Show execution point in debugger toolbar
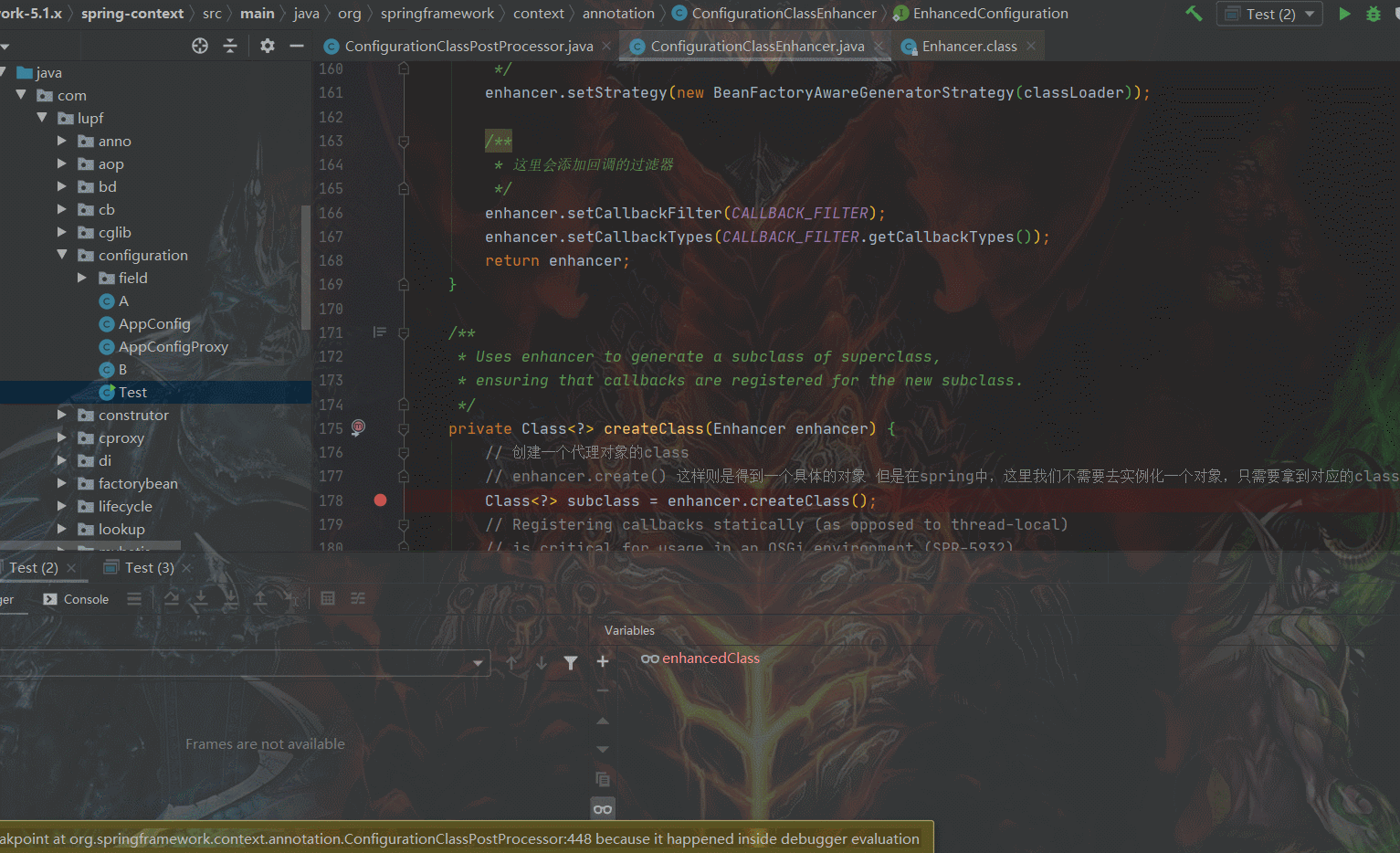The width and height of the screenshot is (1400, 853). tap(172, 599)
